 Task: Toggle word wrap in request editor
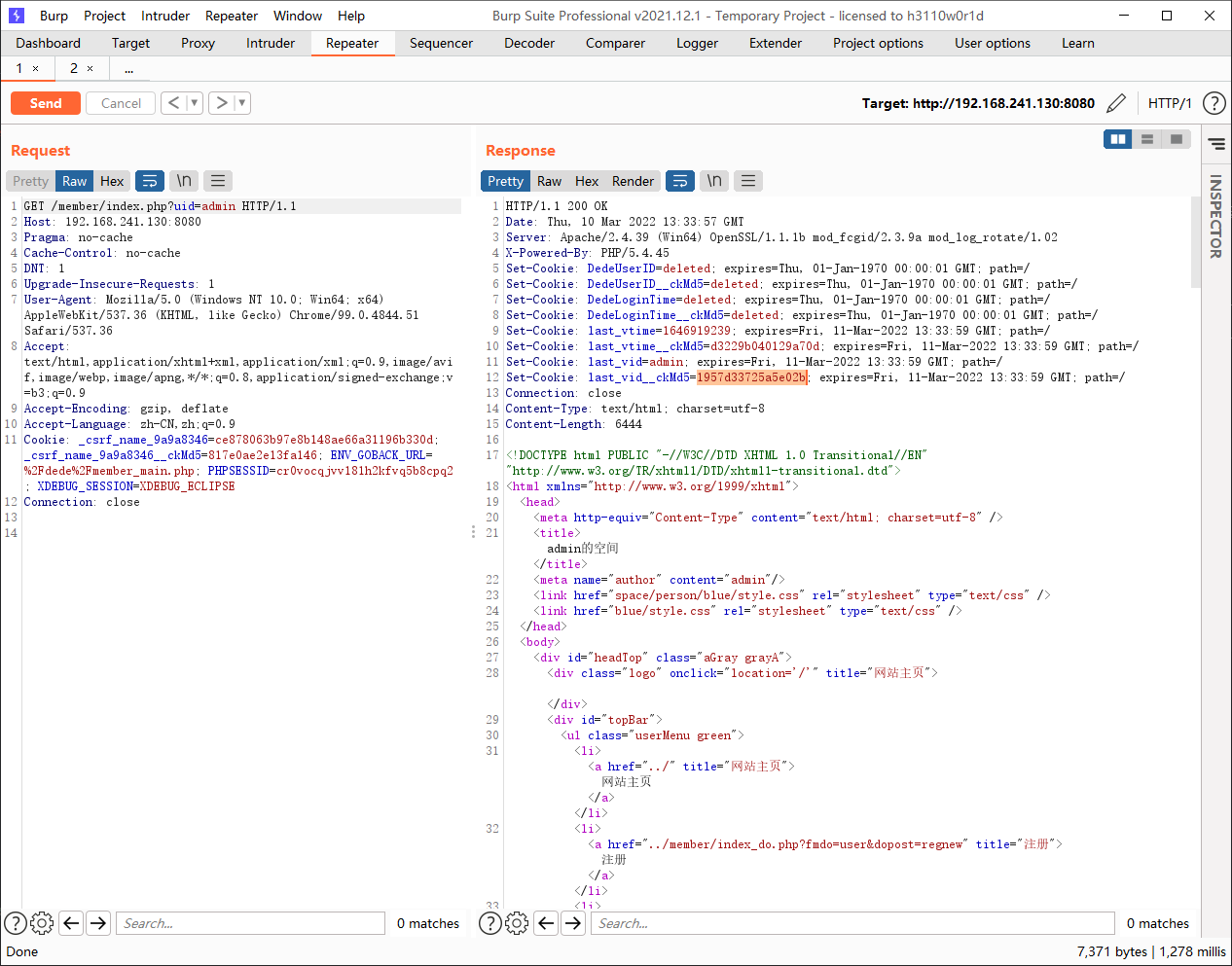pyautogui.click(x=150, y=181)
